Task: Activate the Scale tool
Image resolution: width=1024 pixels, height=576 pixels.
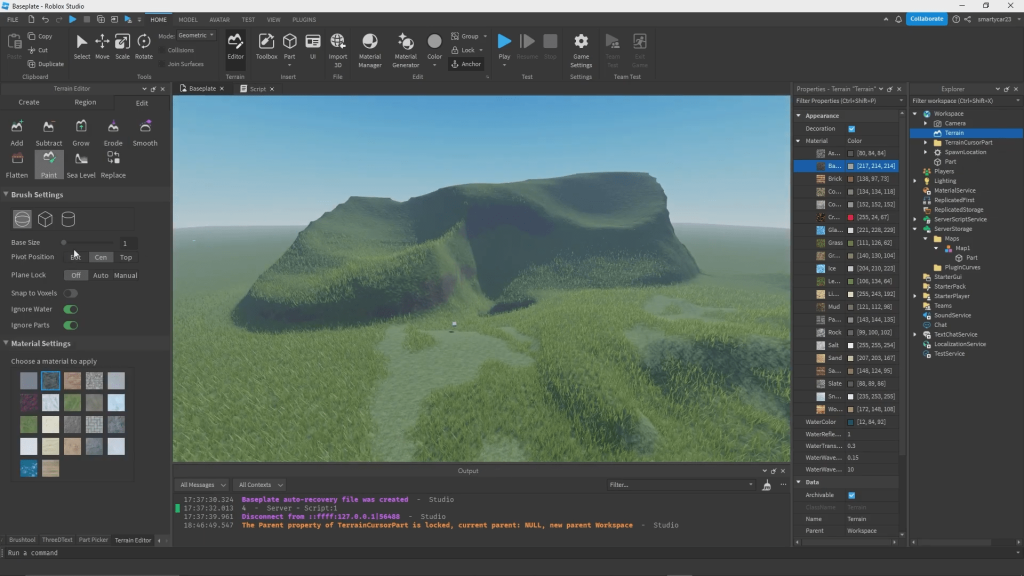Action: tap(122, 48)
